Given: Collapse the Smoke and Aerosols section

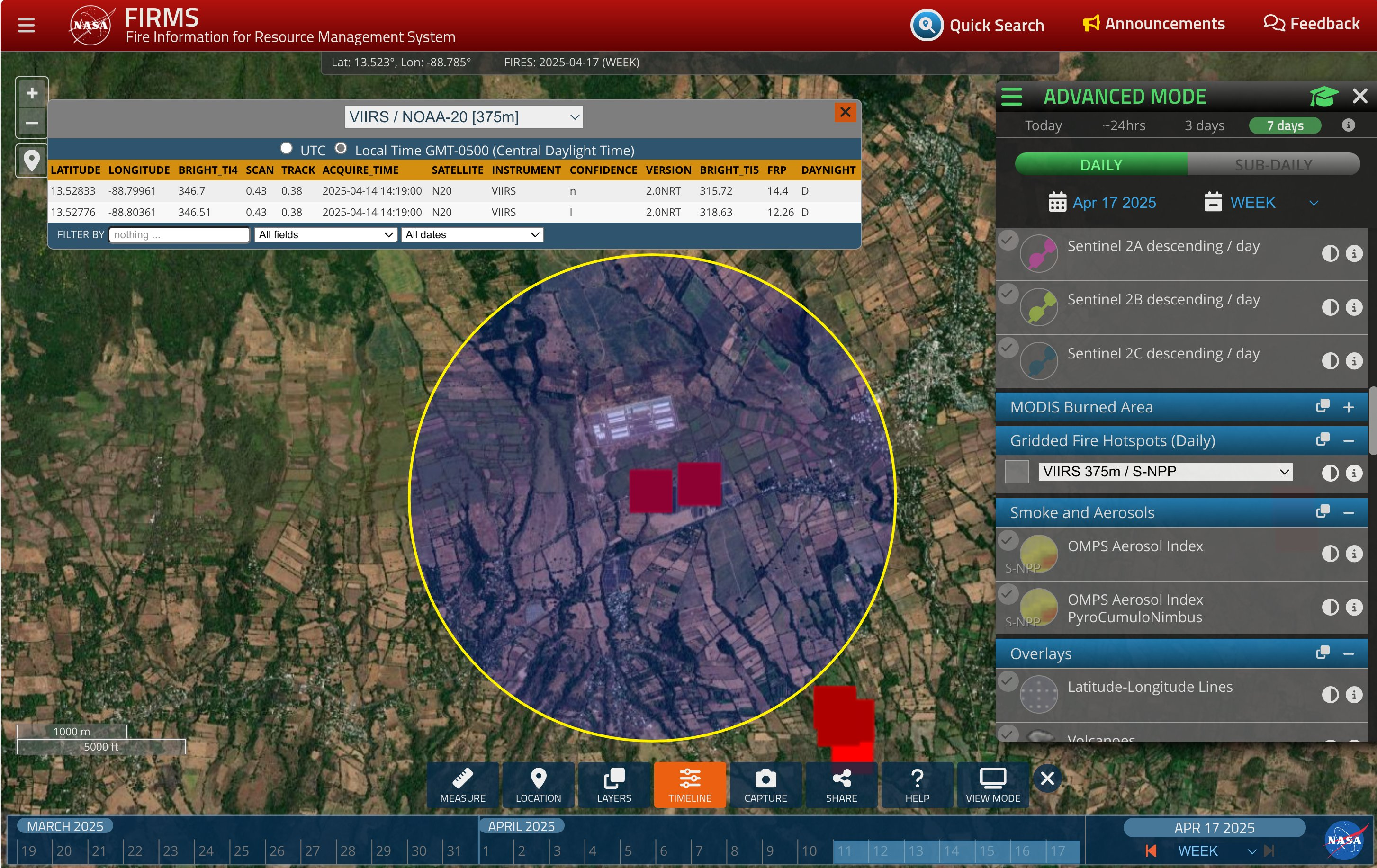Looking at the screenshot, I should [x=1348, y=513].
